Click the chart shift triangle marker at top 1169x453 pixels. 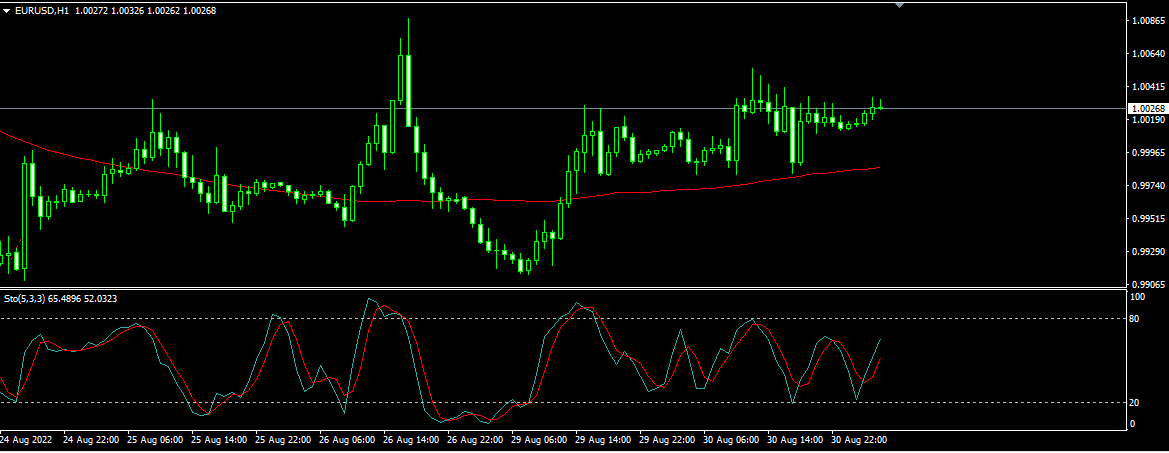(899, 5)
